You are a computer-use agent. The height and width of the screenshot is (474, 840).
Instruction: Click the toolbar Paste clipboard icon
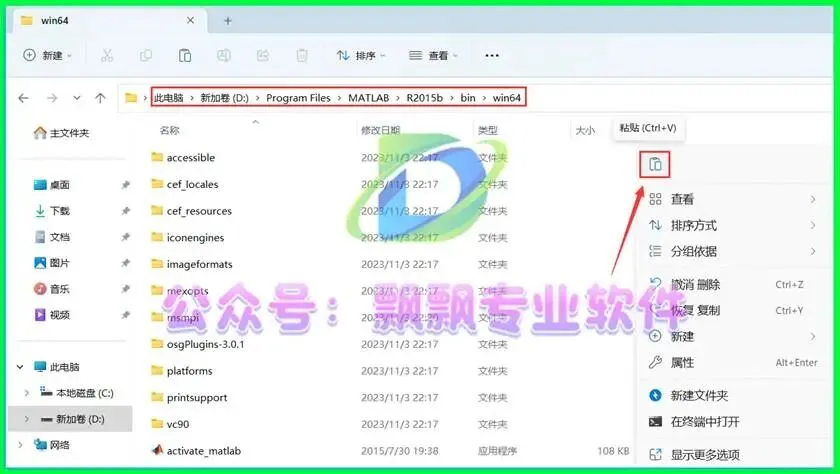pyautogui.click(x=185, y=55)
